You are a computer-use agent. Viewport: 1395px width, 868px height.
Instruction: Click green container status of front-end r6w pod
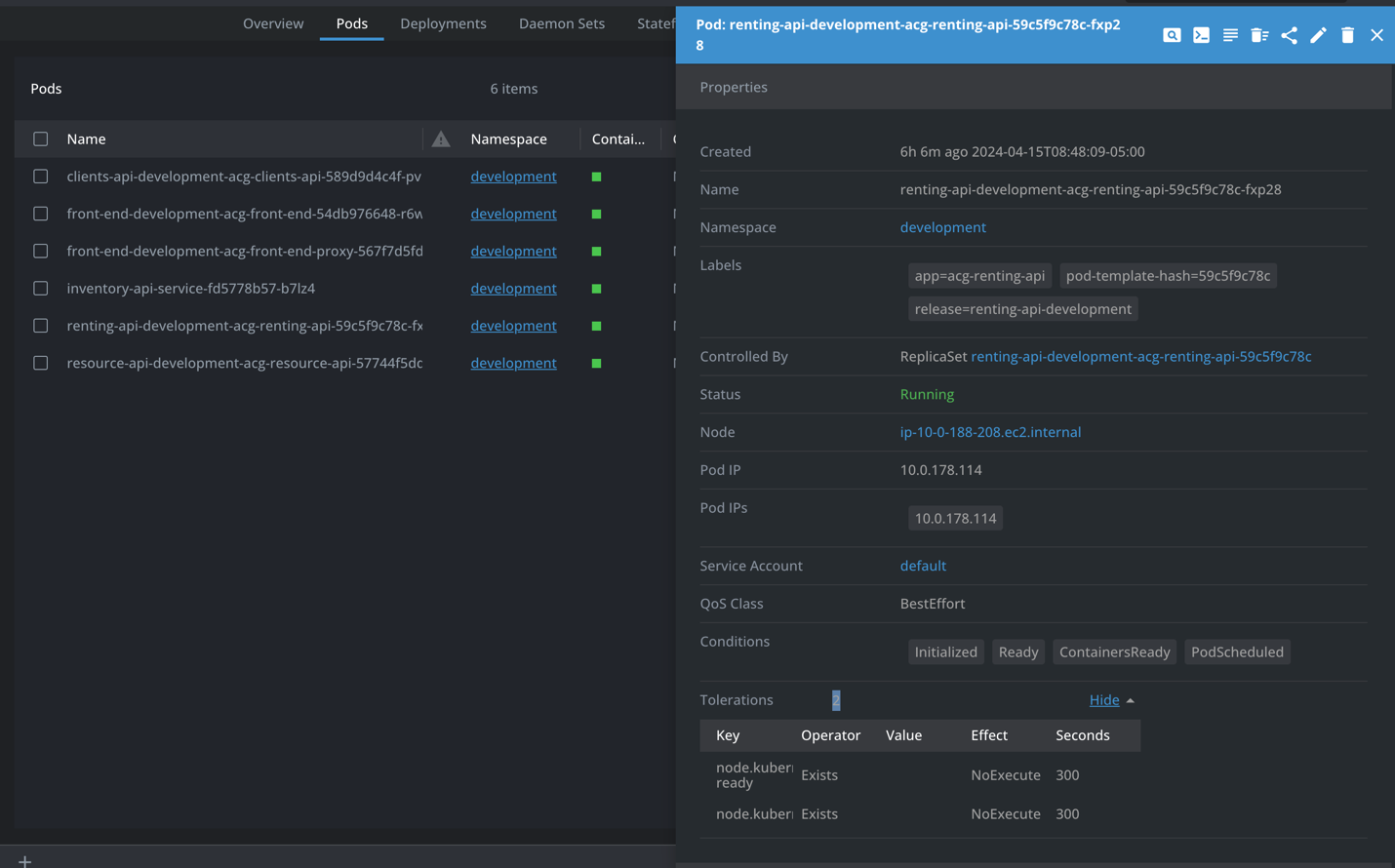pyautogui.click(x=596, y=214)
